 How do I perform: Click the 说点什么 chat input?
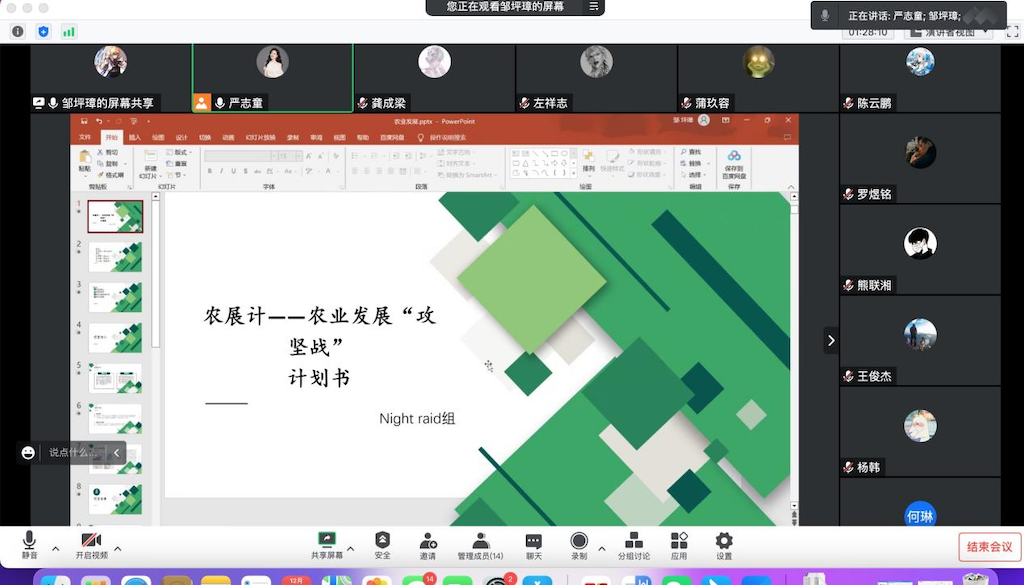73,452
